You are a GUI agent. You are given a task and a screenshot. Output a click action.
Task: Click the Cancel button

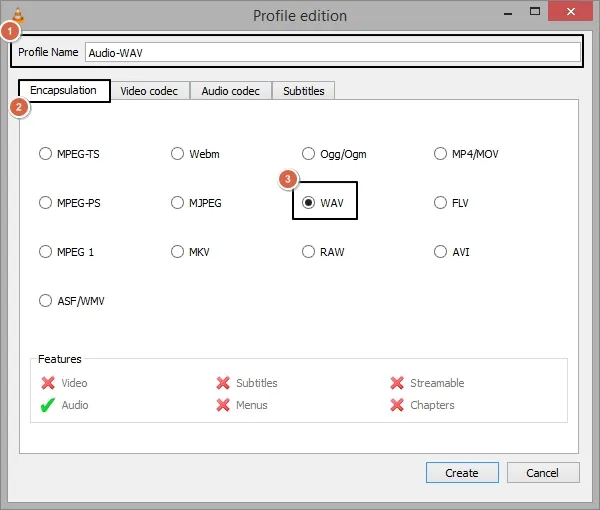click(x=543, y=473)
